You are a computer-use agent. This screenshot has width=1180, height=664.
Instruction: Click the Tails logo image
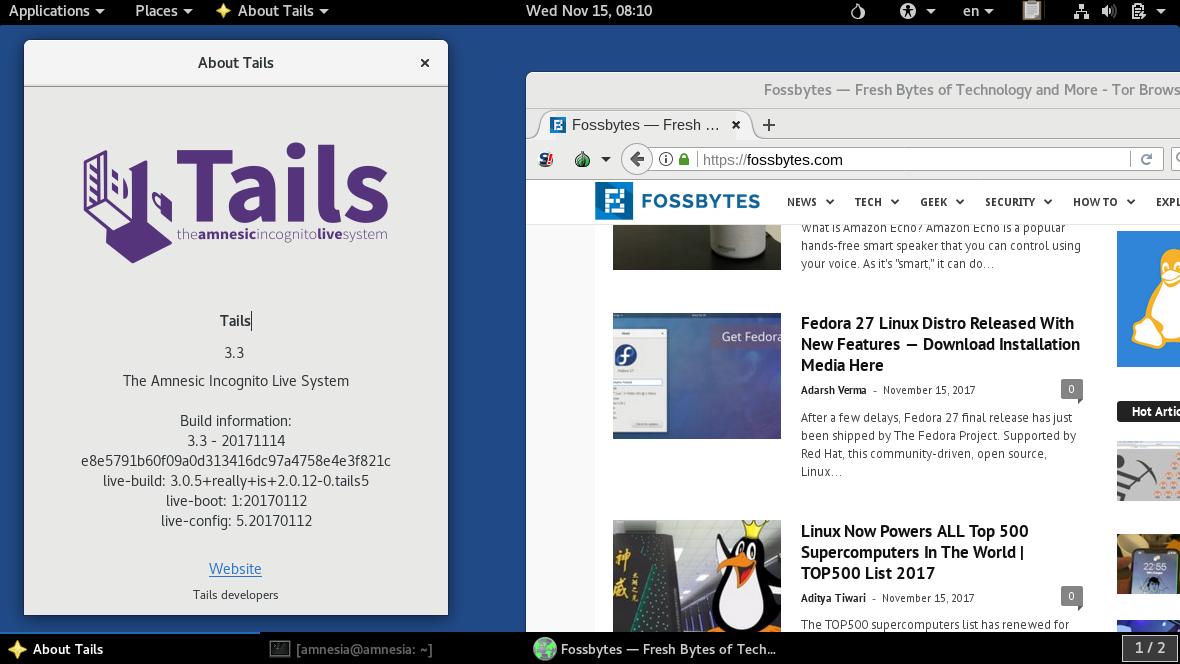[236, 202]
